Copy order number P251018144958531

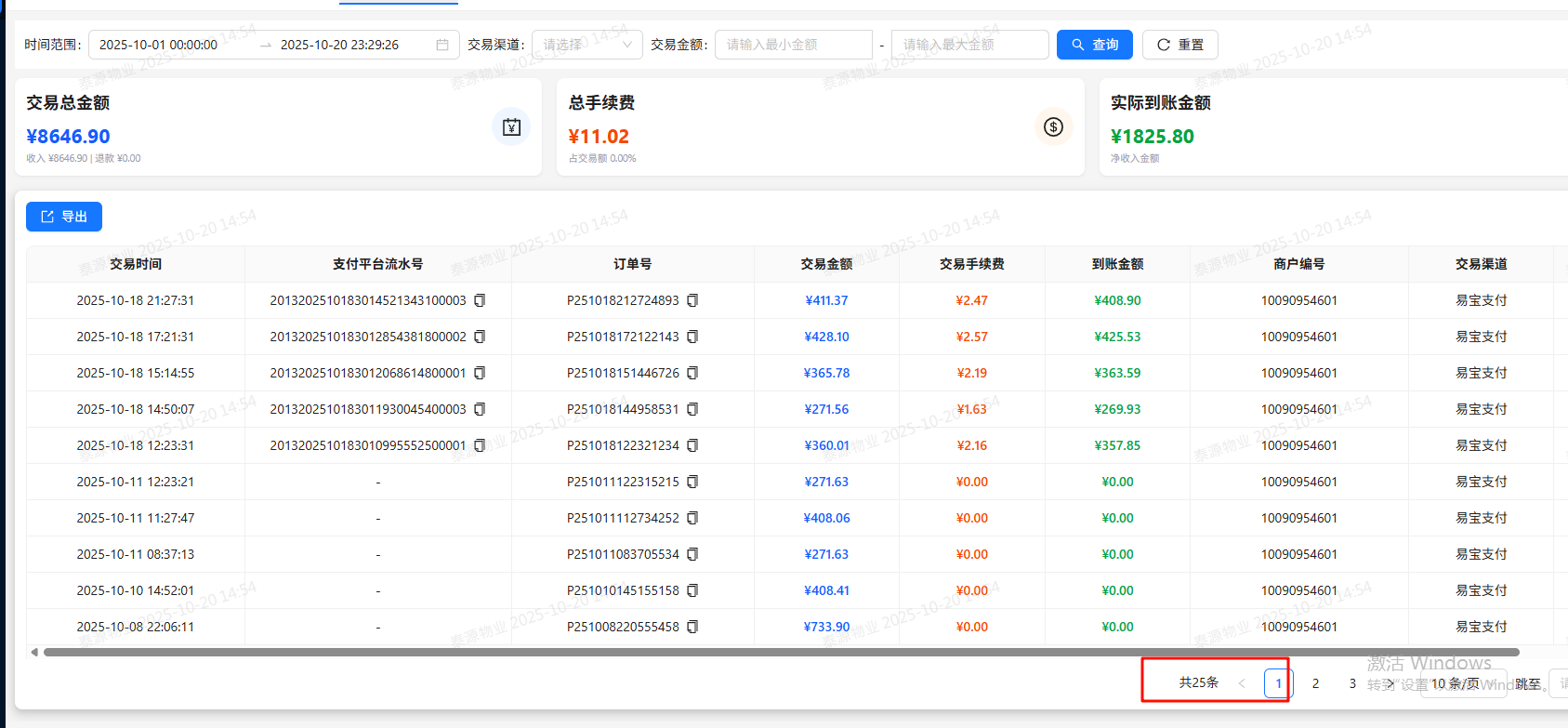click(x=692, y=409)
